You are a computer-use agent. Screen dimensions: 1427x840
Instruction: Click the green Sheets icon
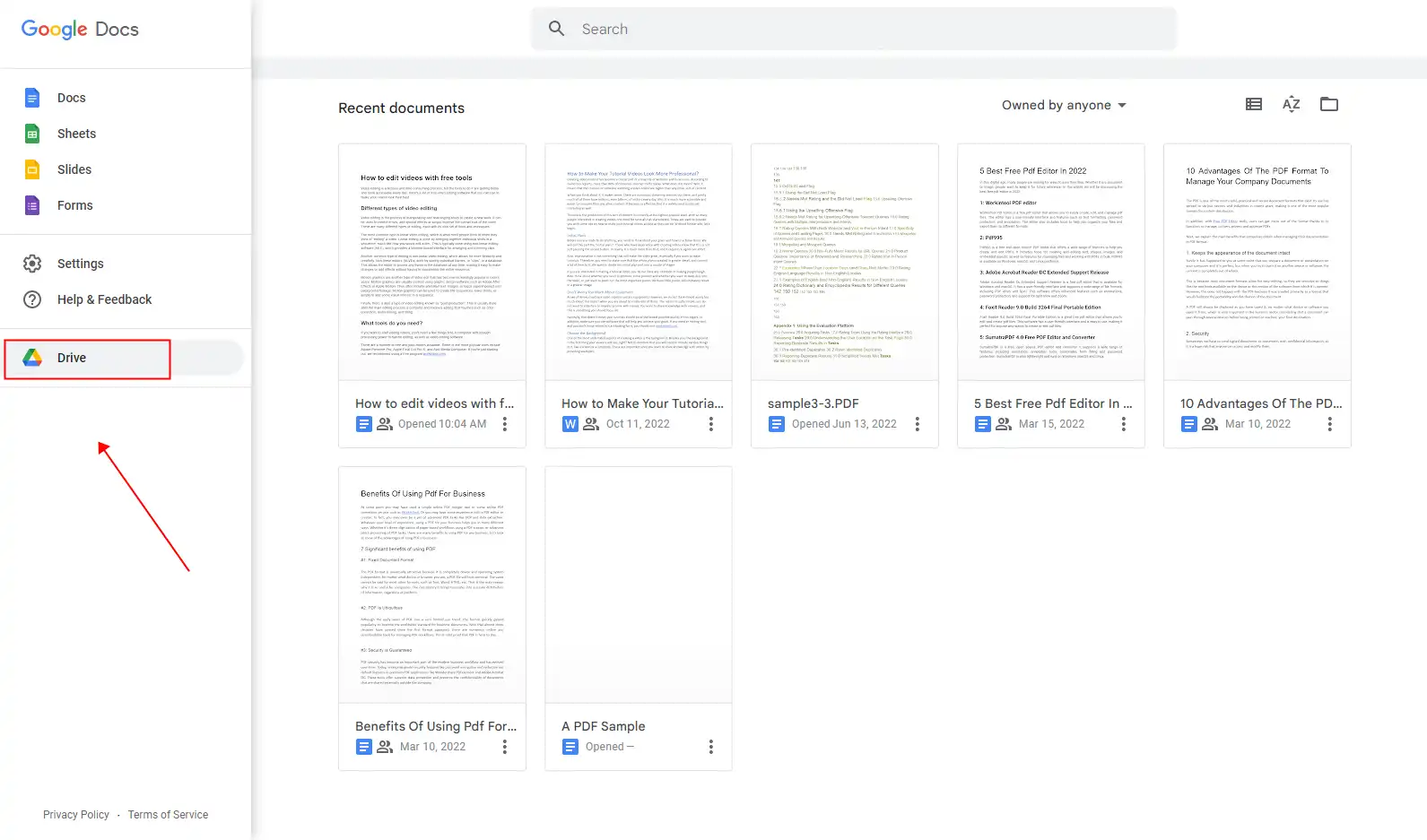tap(32, 134)
